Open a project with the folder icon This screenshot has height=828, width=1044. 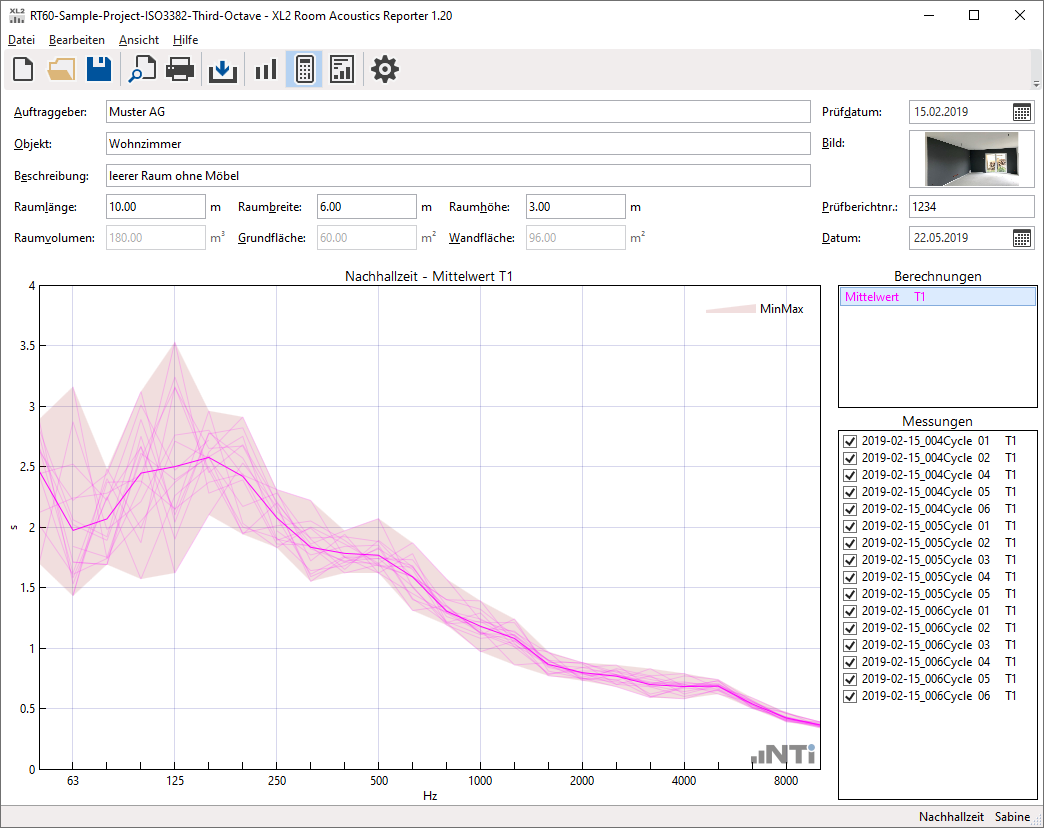point(61,70)
